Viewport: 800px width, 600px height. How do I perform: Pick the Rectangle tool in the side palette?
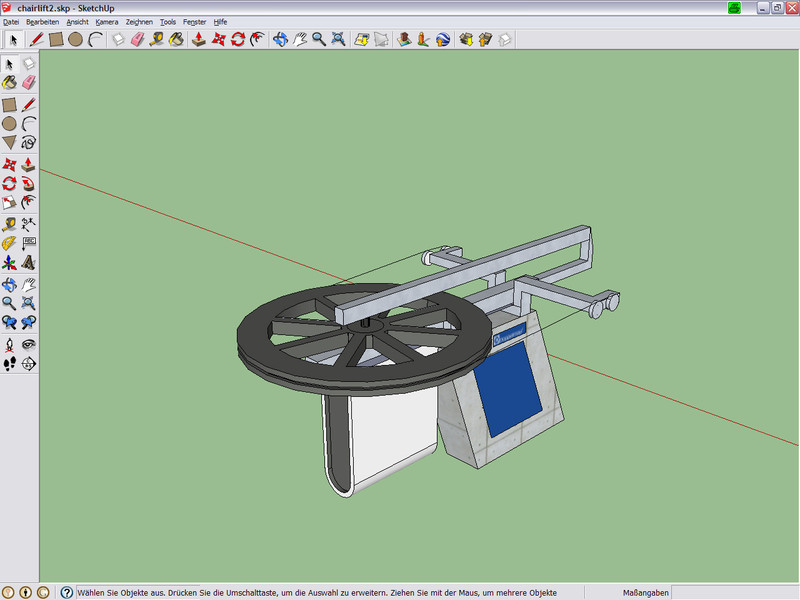[9, 105]
